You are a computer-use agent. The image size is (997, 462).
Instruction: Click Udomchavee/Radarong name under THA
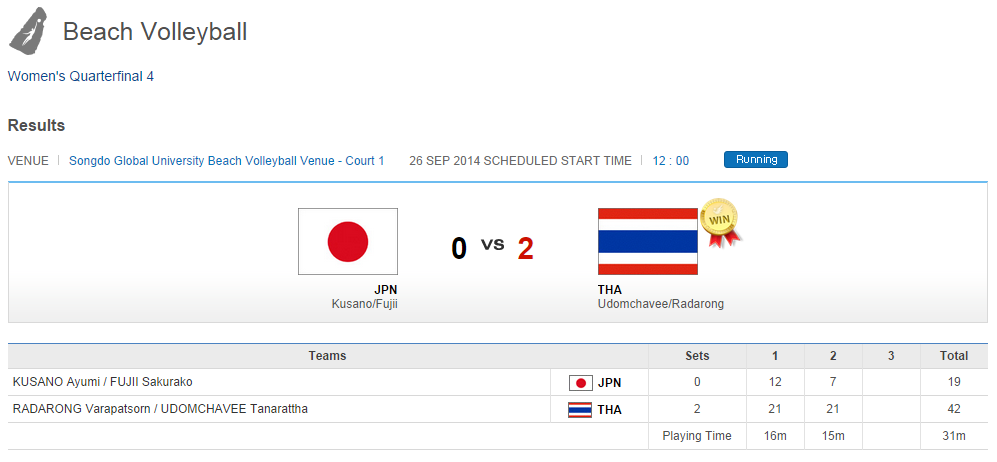coord(660,304)
